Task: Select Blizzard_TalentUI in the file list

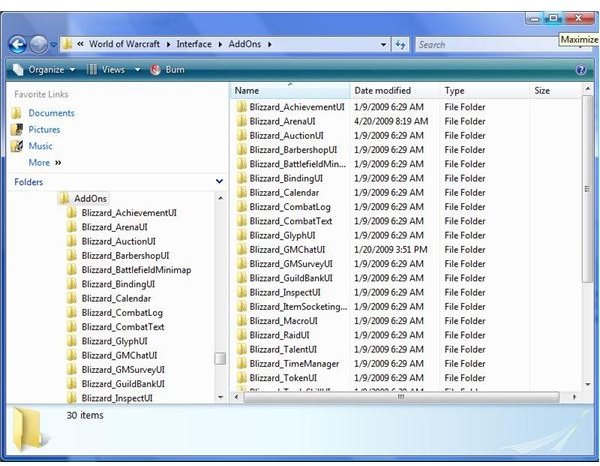Action: [283, 349]
